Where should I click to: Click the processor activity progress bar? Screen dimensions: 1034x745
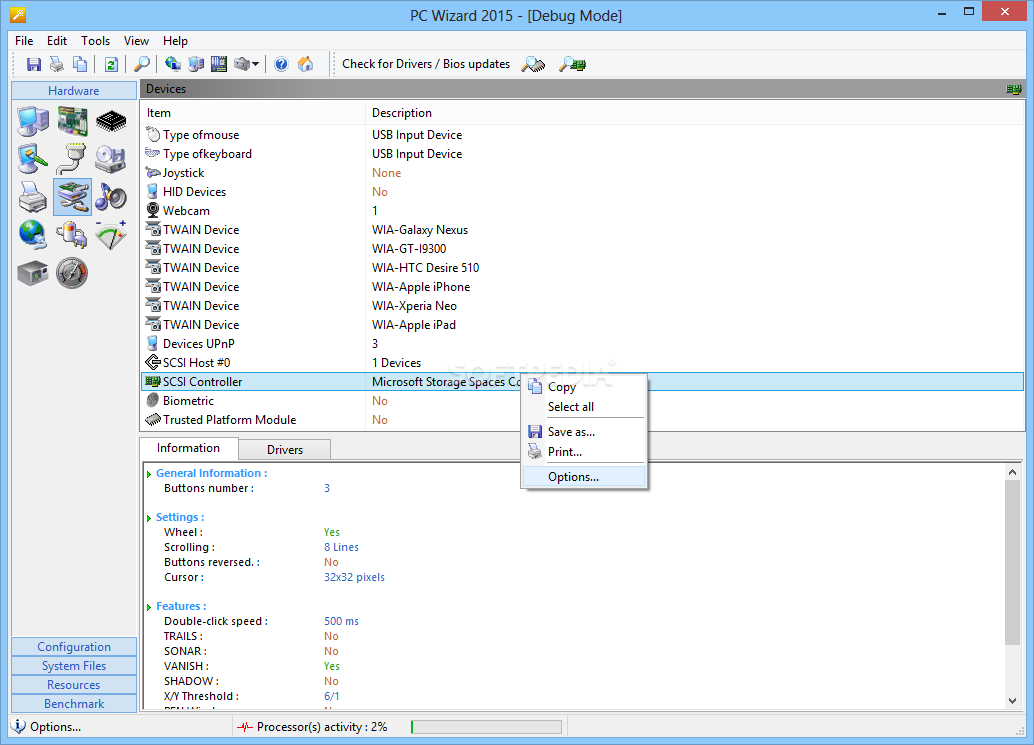[x=486, y=727]
